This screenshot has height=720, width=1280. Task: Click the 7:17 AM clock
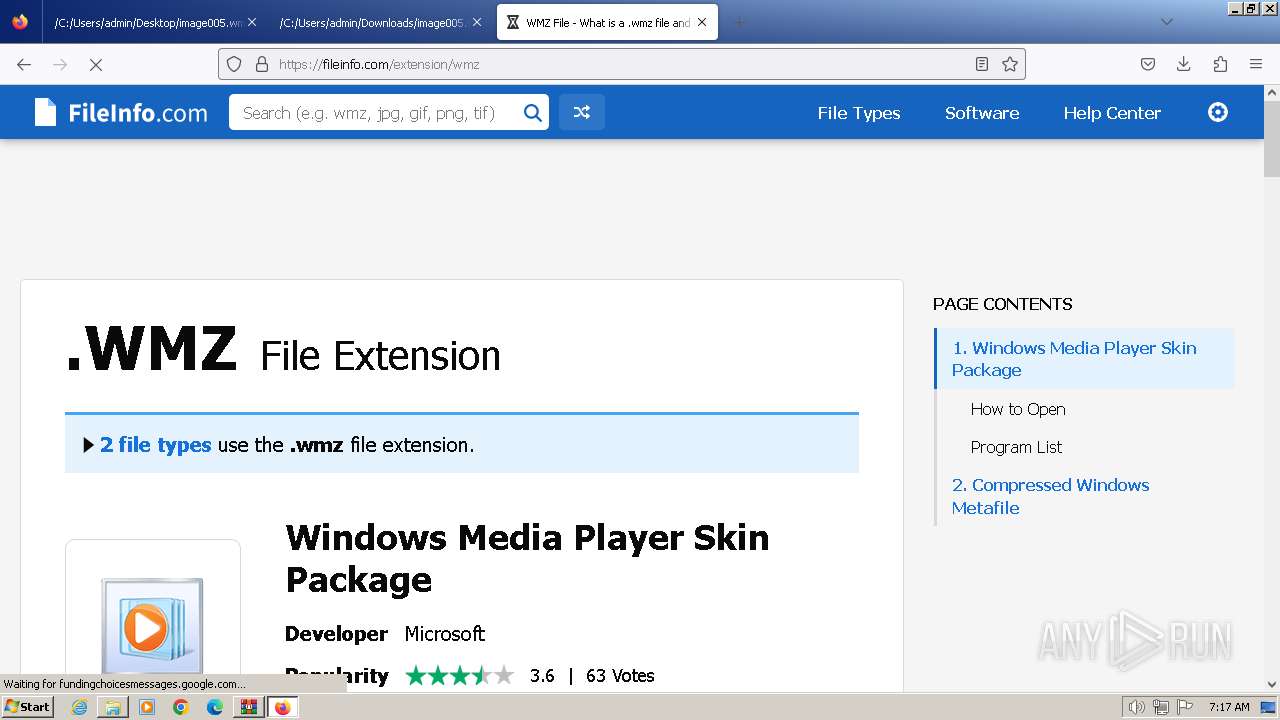(x=1229, y=707)
